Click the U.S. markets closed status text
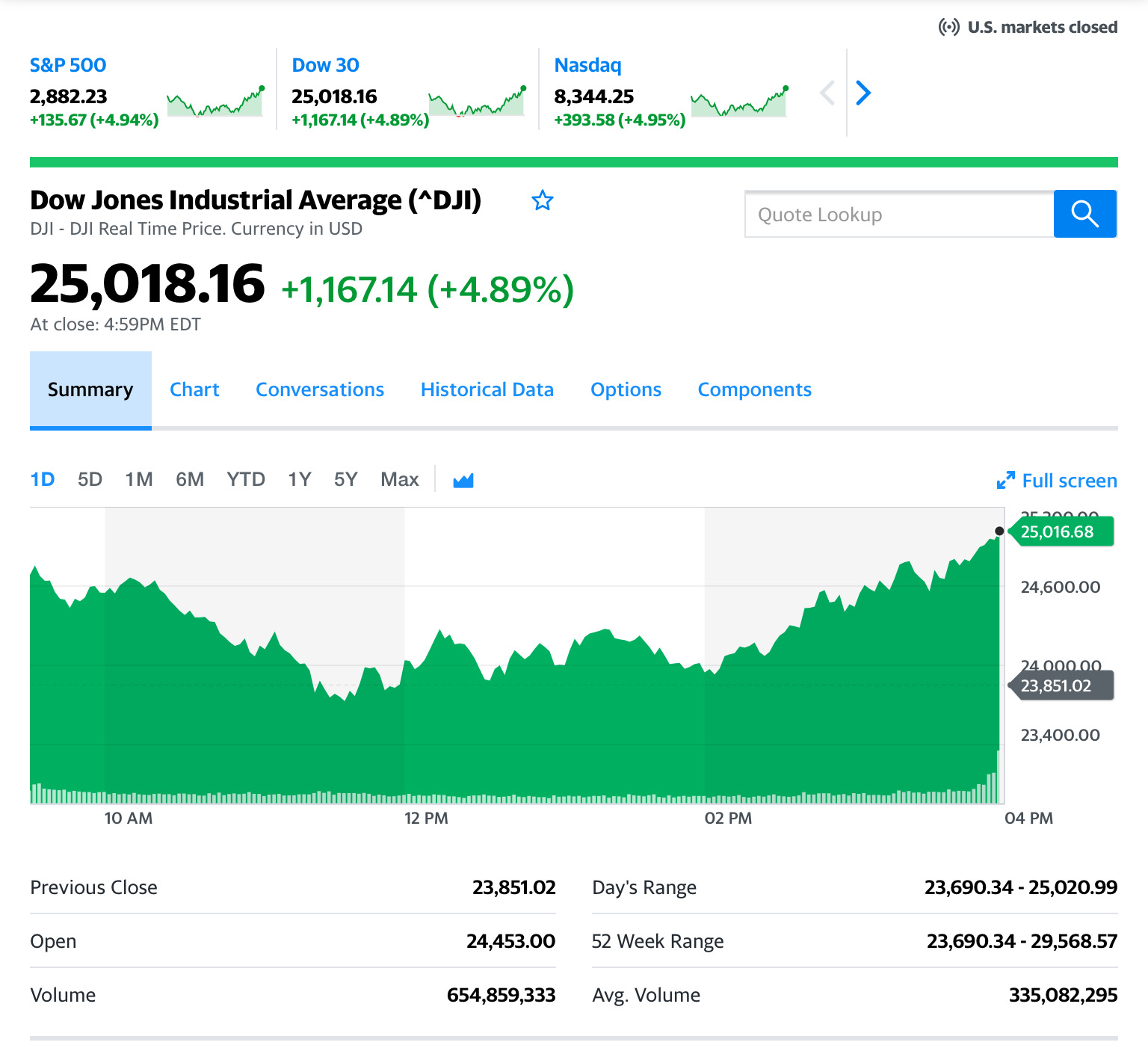The image size is (1148, 1060). click(x=1043, y=28)
